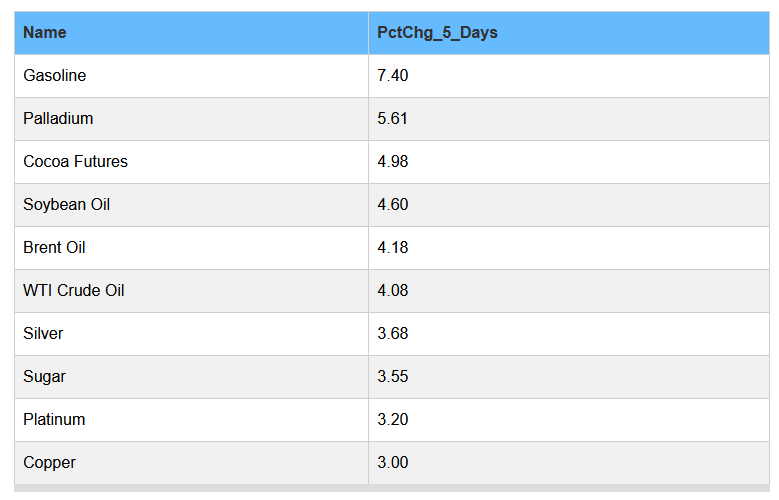The width and height of the screenshot is (779, 500).
Task: Select the Copper name cell
Action: [x=49, y=463]
